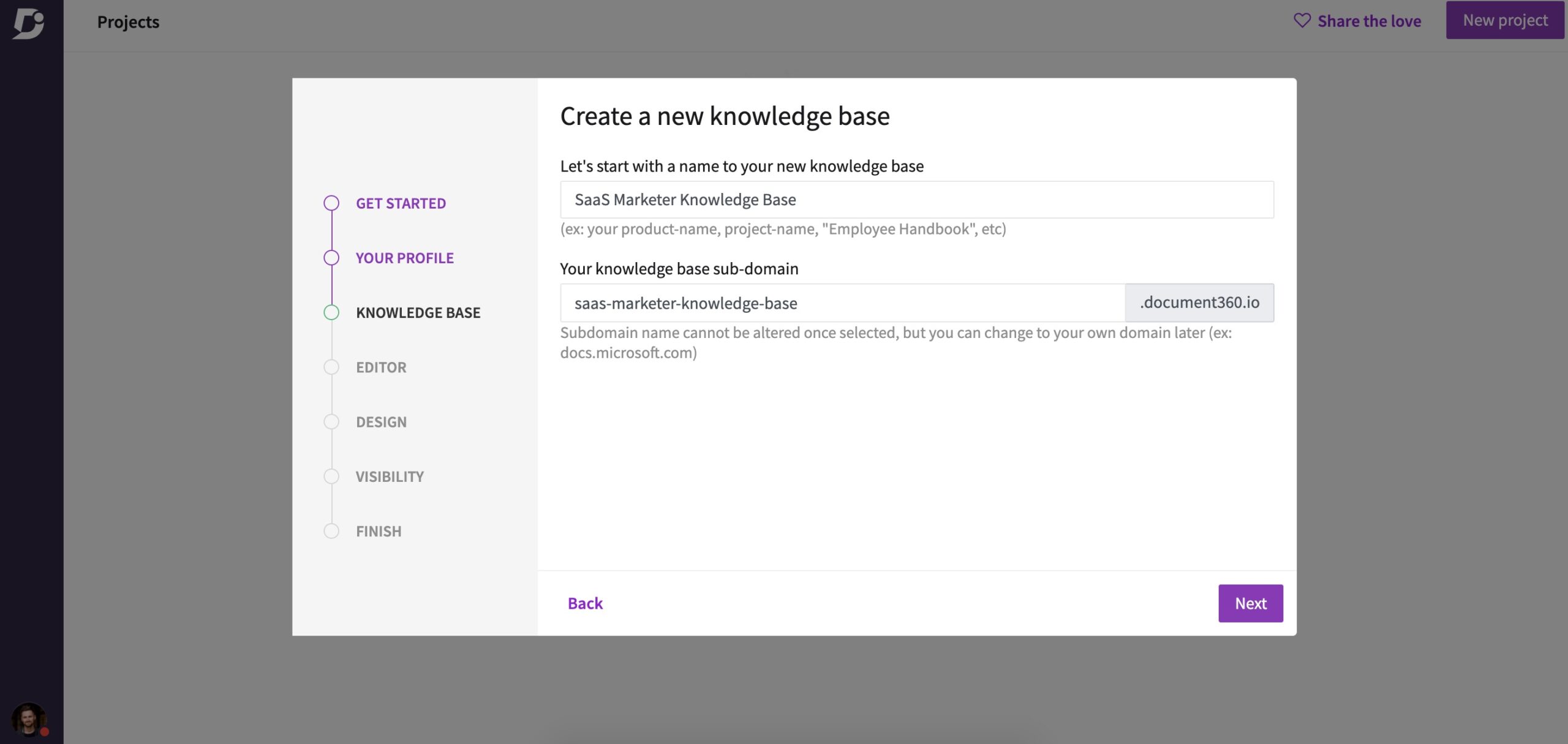Click the Editor step circle
The height and width of the screenshot is (744, 1568).
click(331, 367)
